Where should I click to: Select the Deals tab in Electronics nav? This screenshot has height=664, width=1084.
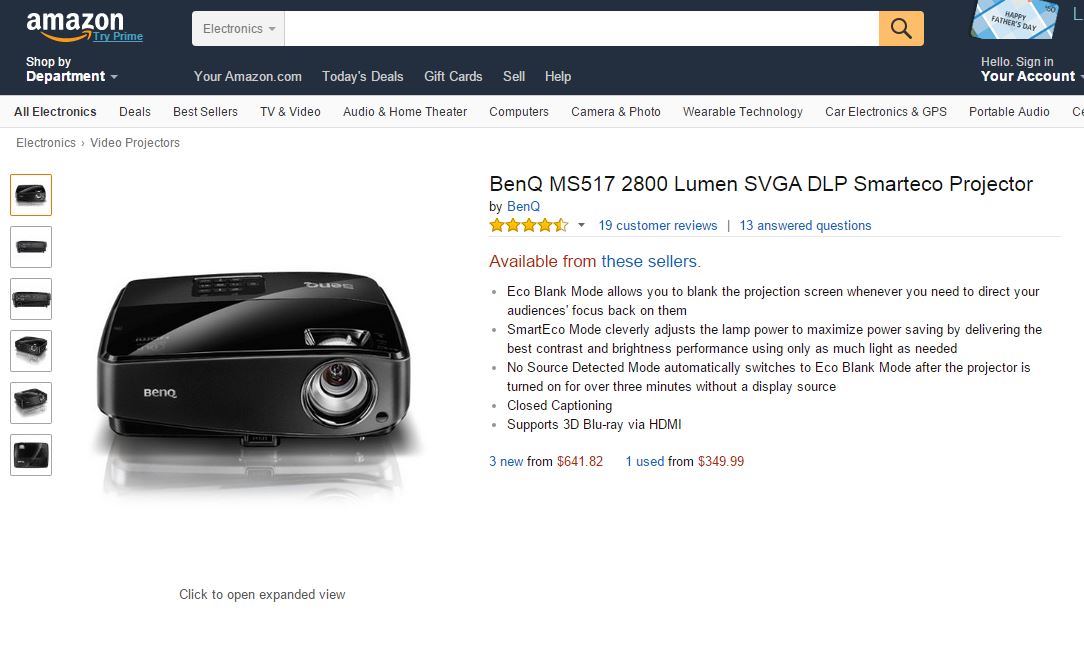click(x=135, y=111)
